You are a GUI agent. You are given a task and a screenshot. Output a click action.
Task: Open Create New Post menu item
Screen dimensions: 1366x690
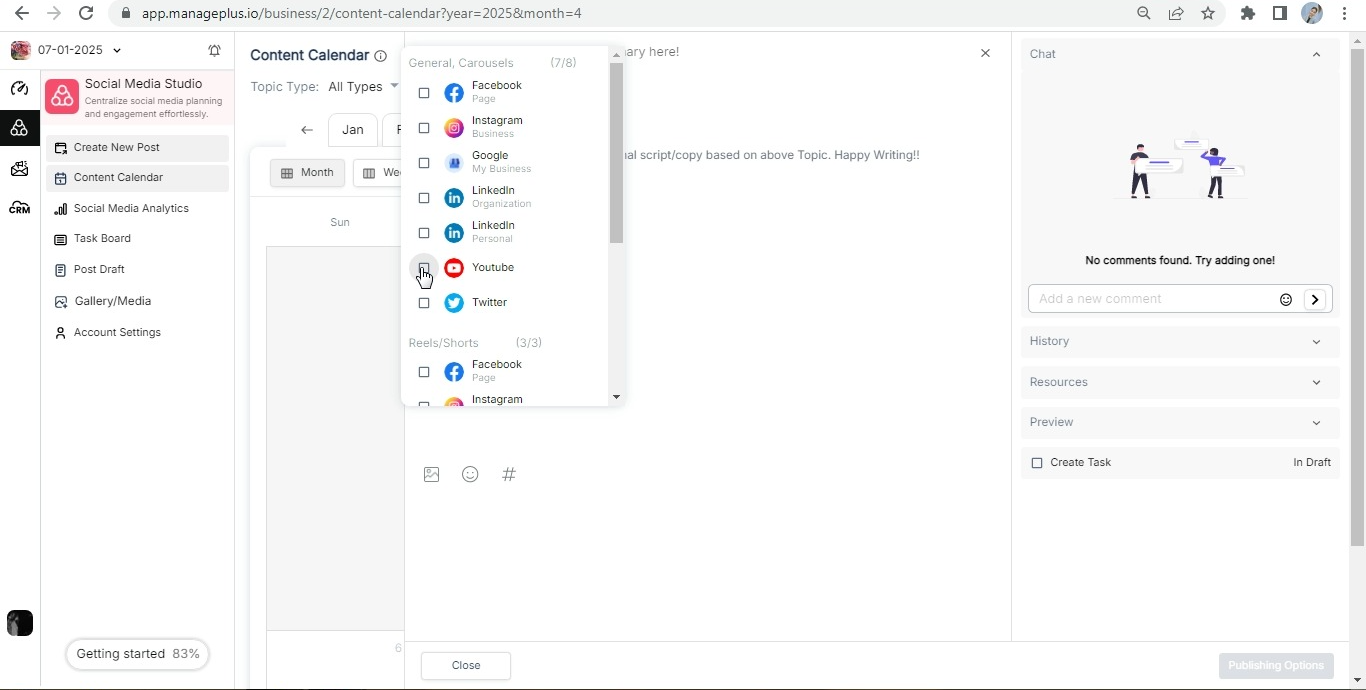point(137,148)
